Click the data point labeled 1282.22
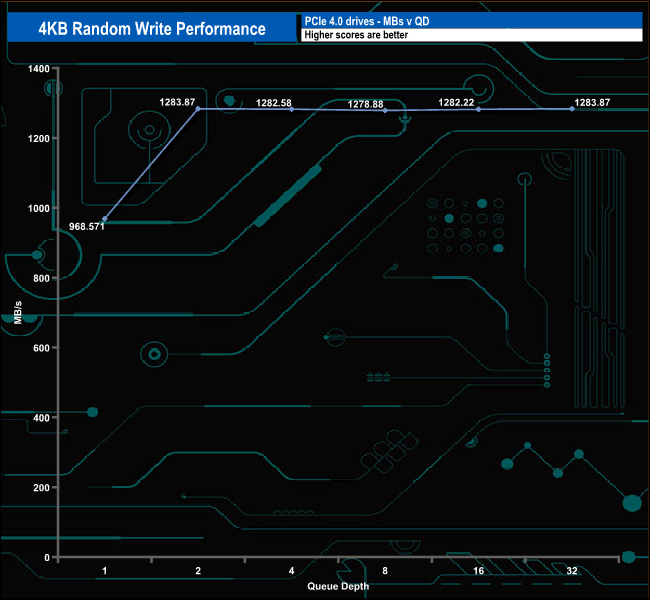Image resolution: width=650 pixels, height=600 pixels. click(x=478, y=109)
